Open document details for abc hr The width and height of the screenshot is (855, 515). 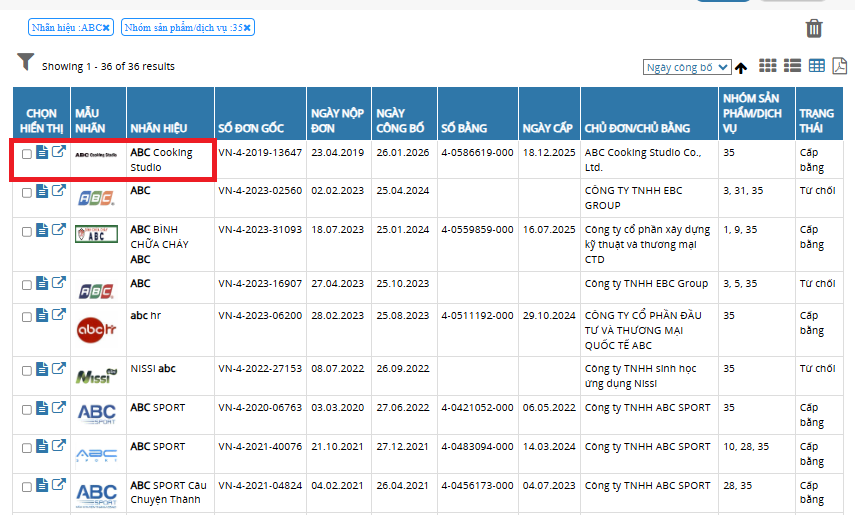point(42,315)
